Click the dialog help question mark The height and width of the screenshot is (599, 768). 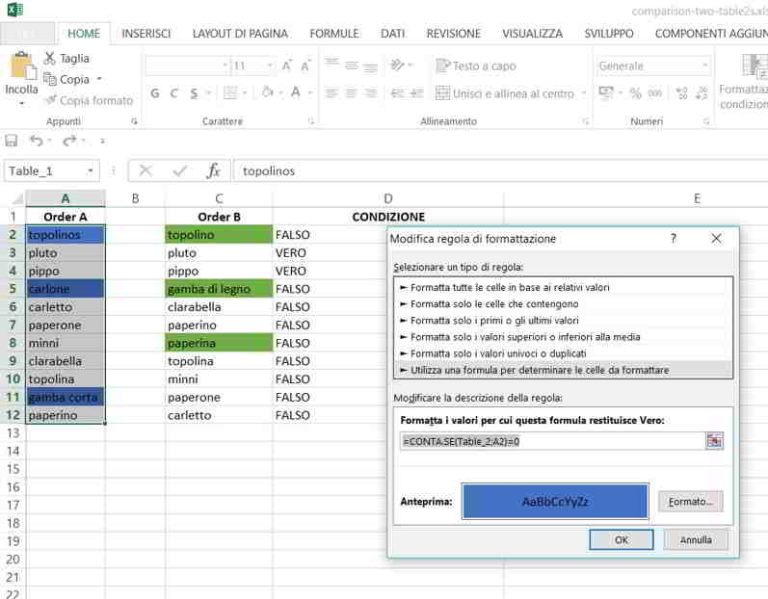(673, 239)
